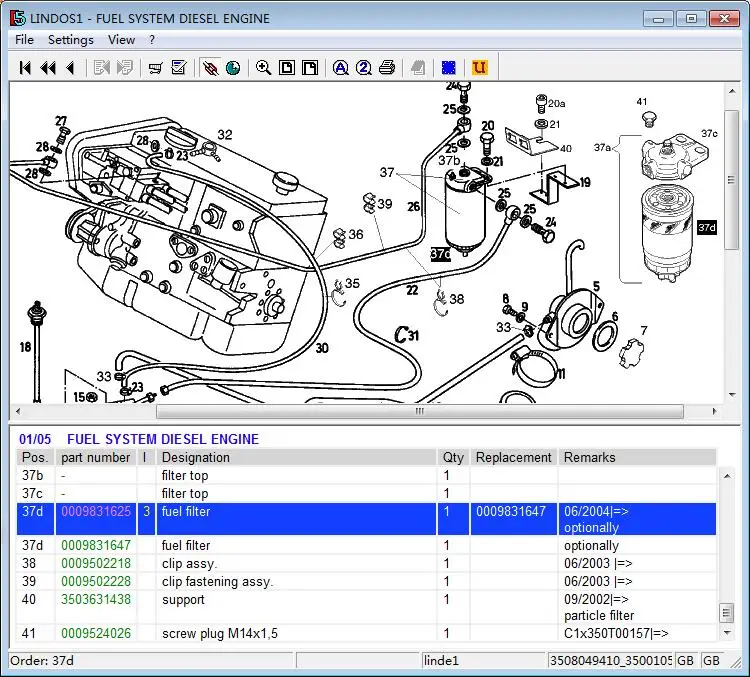Open the shopping cart icon
This screenshot has width=750, height=677.
click(x=155, y=68)
